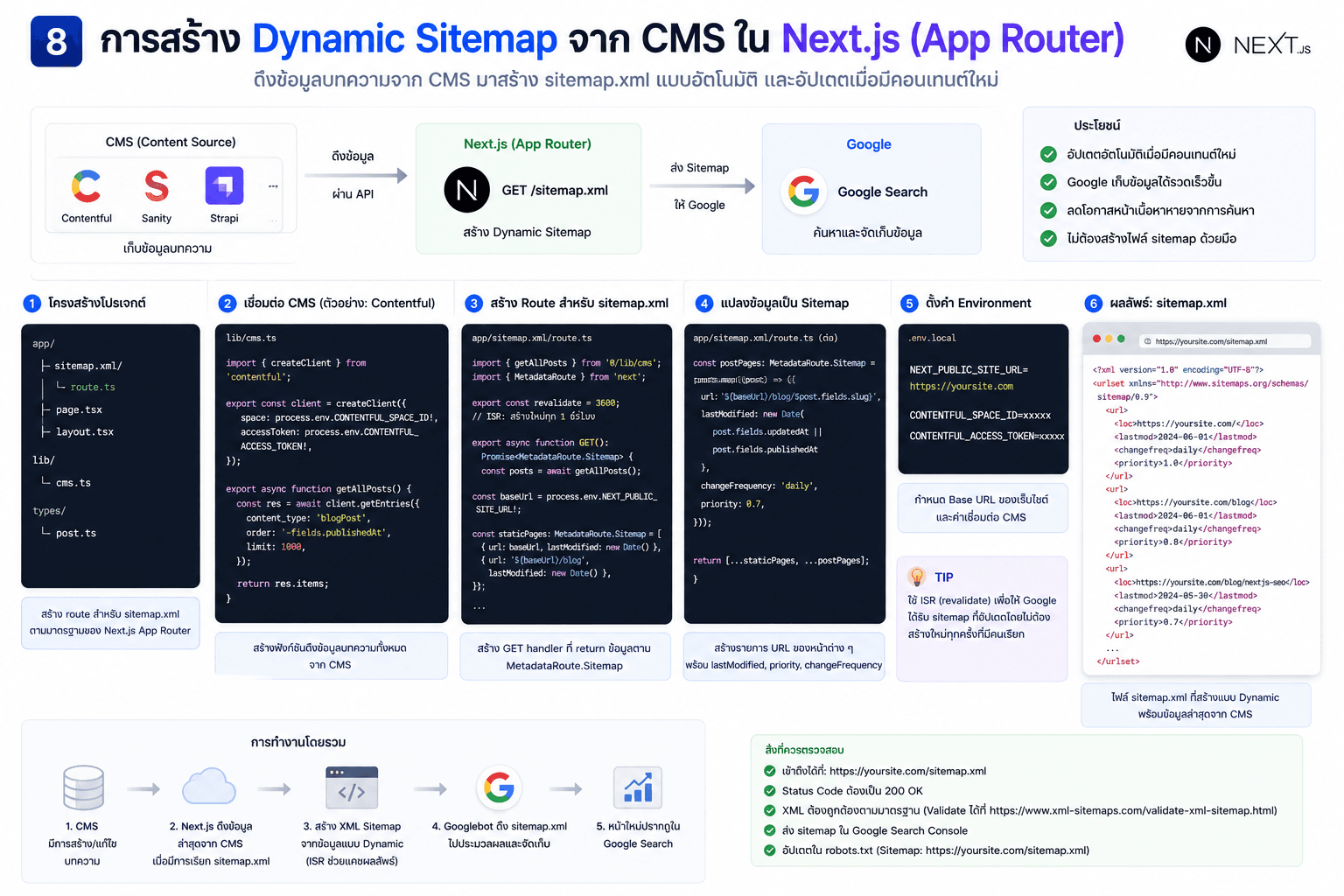
Task: Click the CMS (Content Source) heading
Action: click(171, 142)
